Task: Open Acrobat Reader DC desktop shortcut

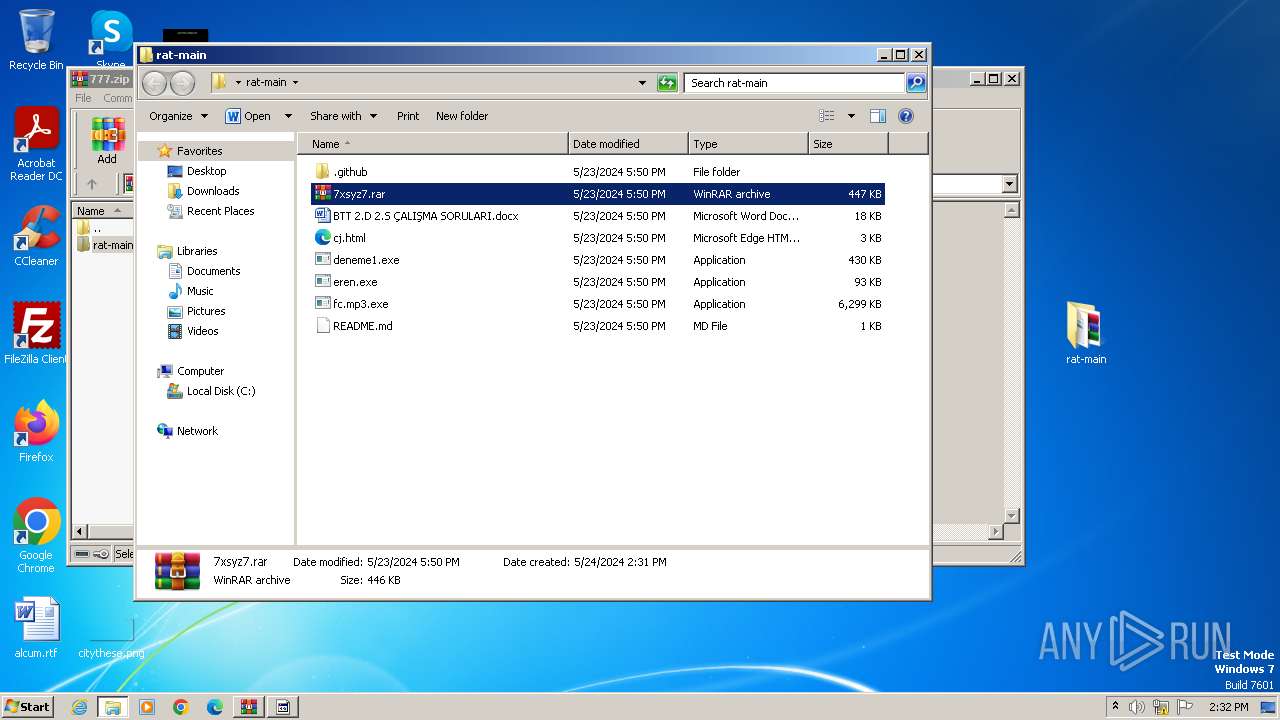Action: click(x=36, y=145)
